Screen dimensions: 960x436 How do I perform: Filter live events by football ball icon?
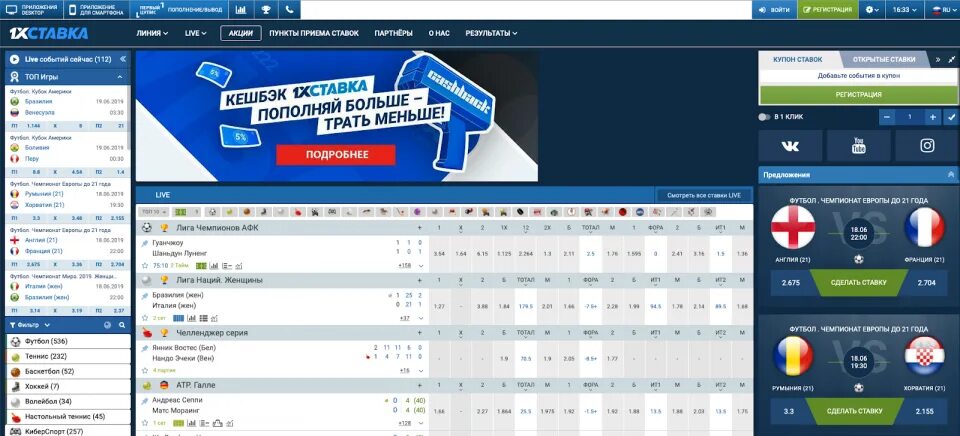tap(212, 212)
